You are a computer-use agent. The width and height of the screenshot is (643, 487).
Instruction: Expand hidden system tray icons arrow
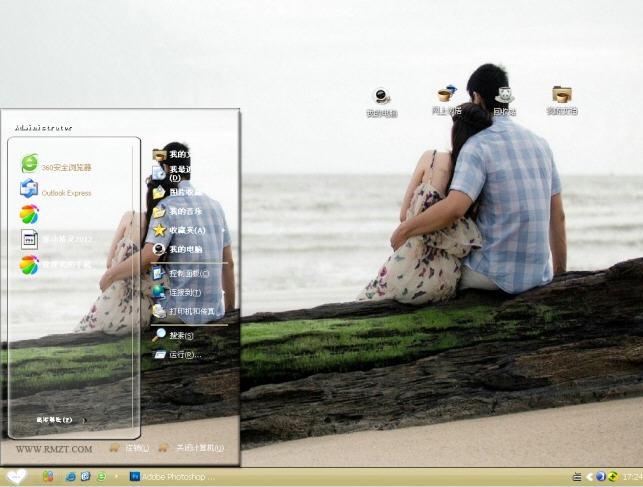590,477
